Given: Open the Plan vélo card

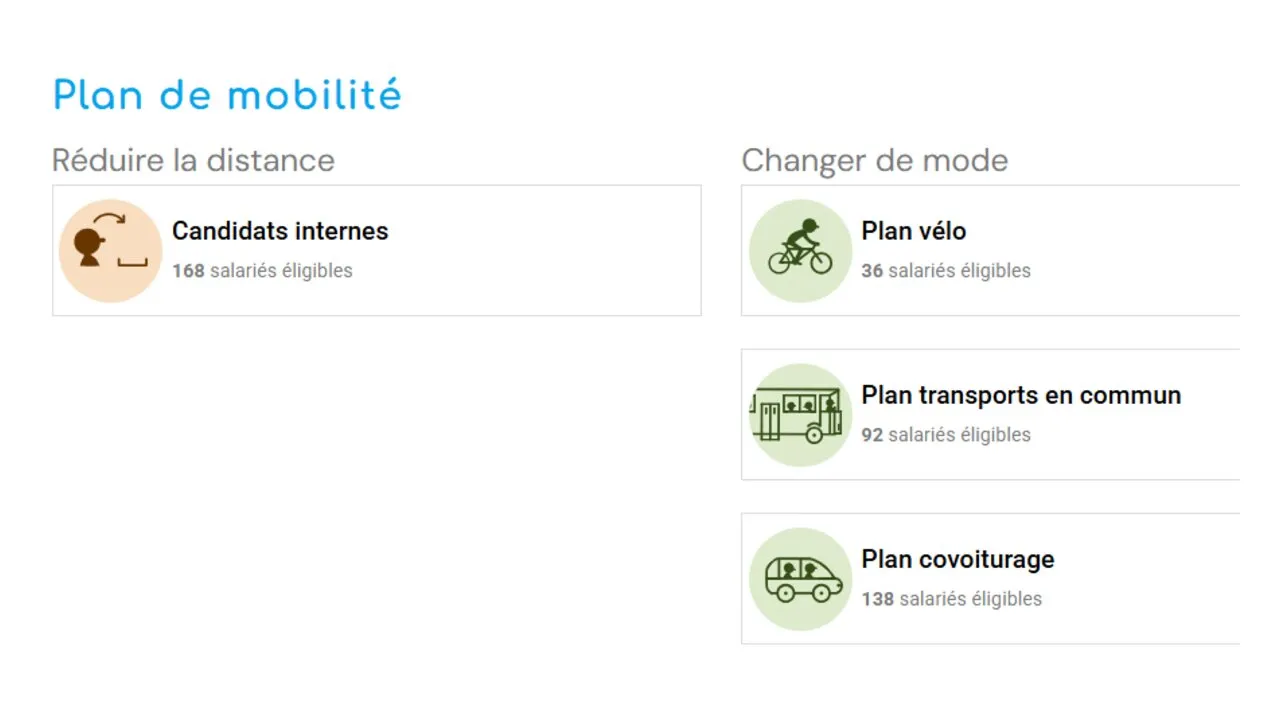Looking at the screenshot, I should coord(990,250).
